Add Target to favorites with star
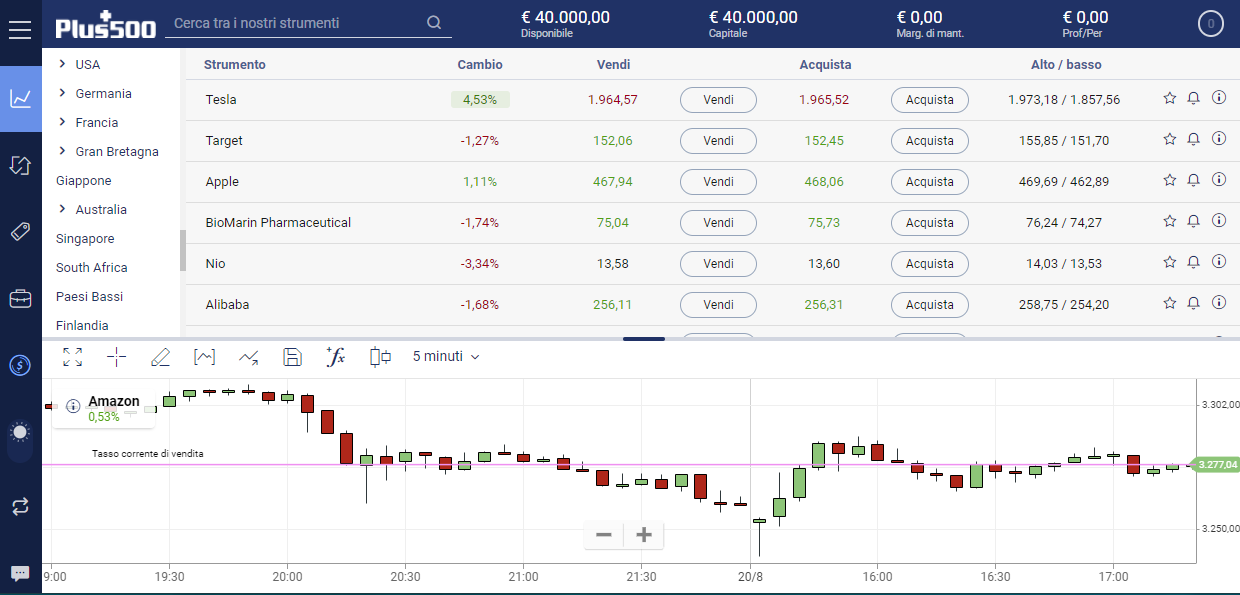This screenshot has height=595, width=1240. pos(1170,139)
